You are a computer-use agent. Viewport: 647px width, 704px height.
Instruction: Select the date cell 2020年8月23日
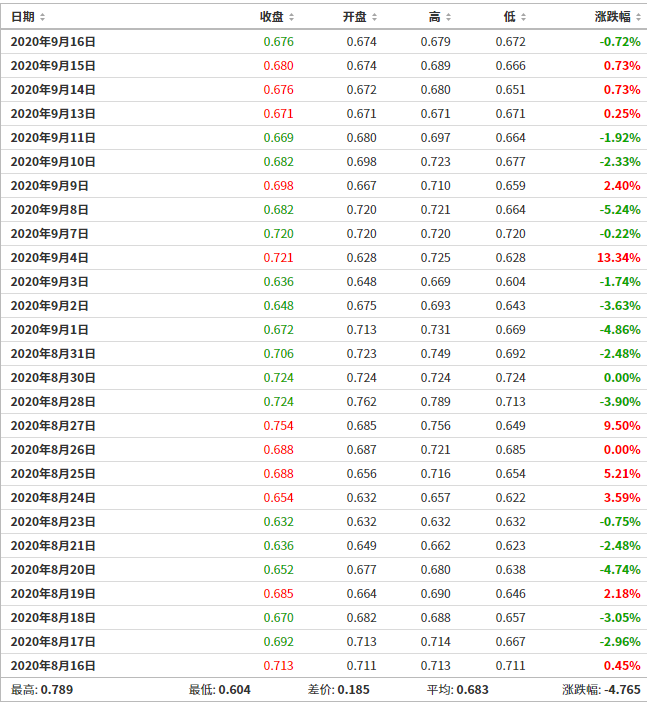[53, 522]
